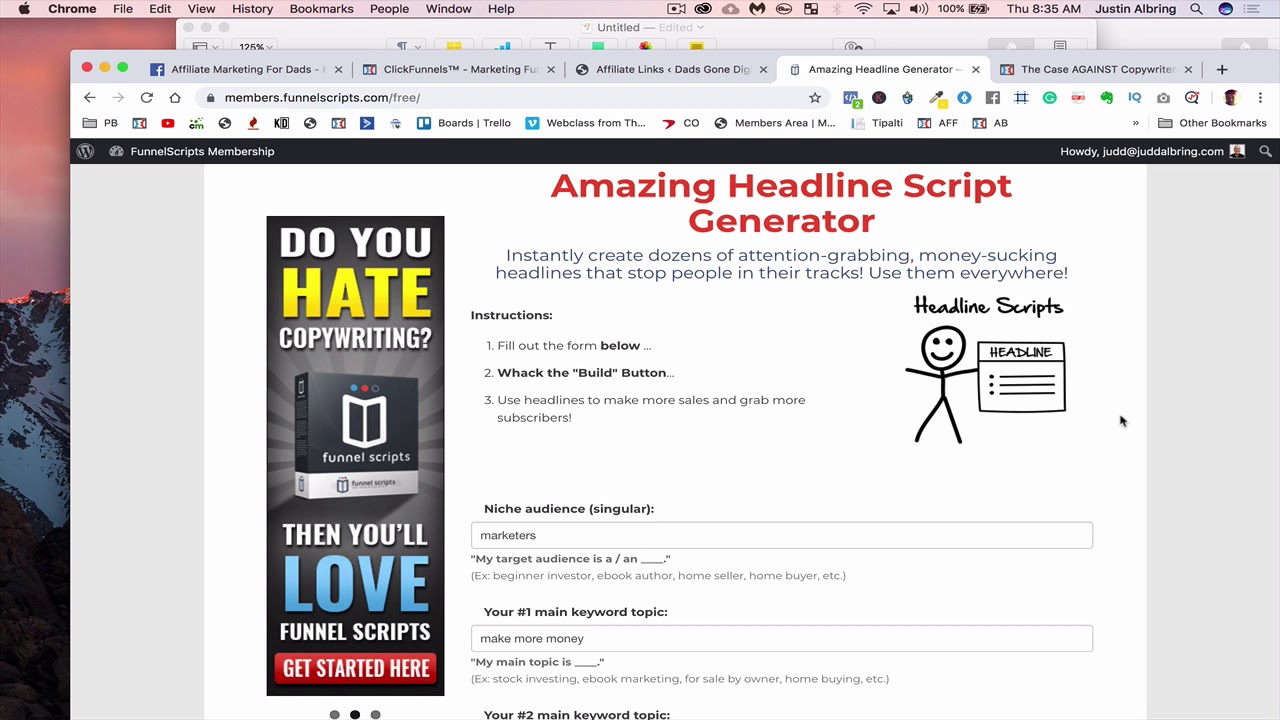The height and width of the screenshot is (720, 1280).
Task: Click the KD bookmark icon
Action: [282, 123]
